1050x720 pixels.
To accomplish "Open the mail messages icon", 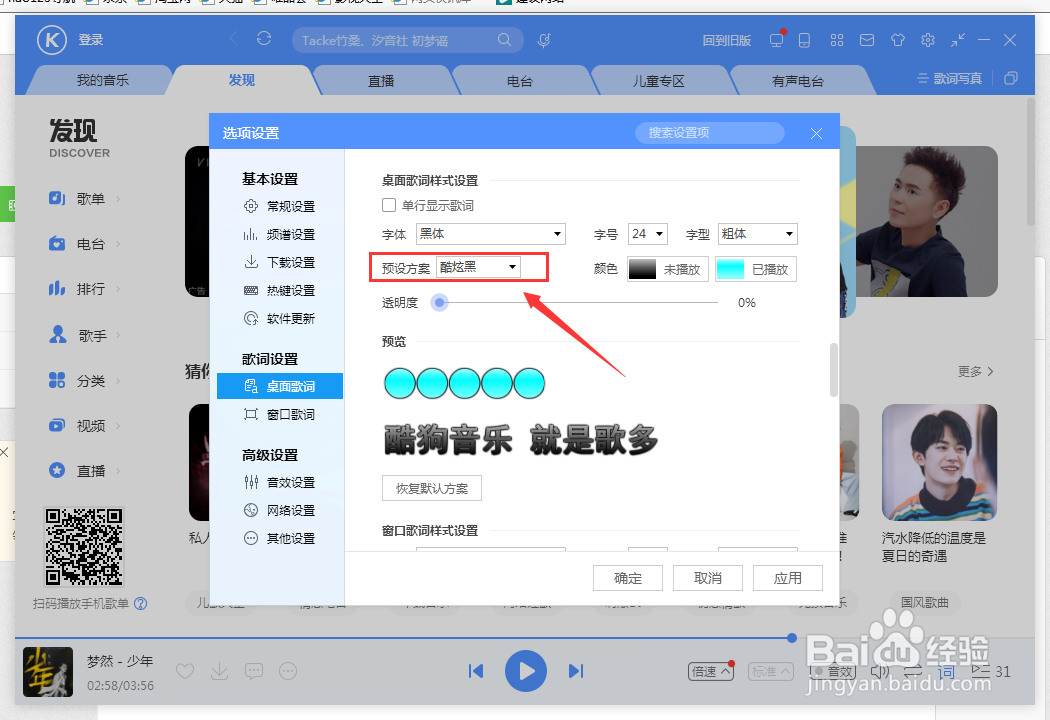I will click(867, 40).
